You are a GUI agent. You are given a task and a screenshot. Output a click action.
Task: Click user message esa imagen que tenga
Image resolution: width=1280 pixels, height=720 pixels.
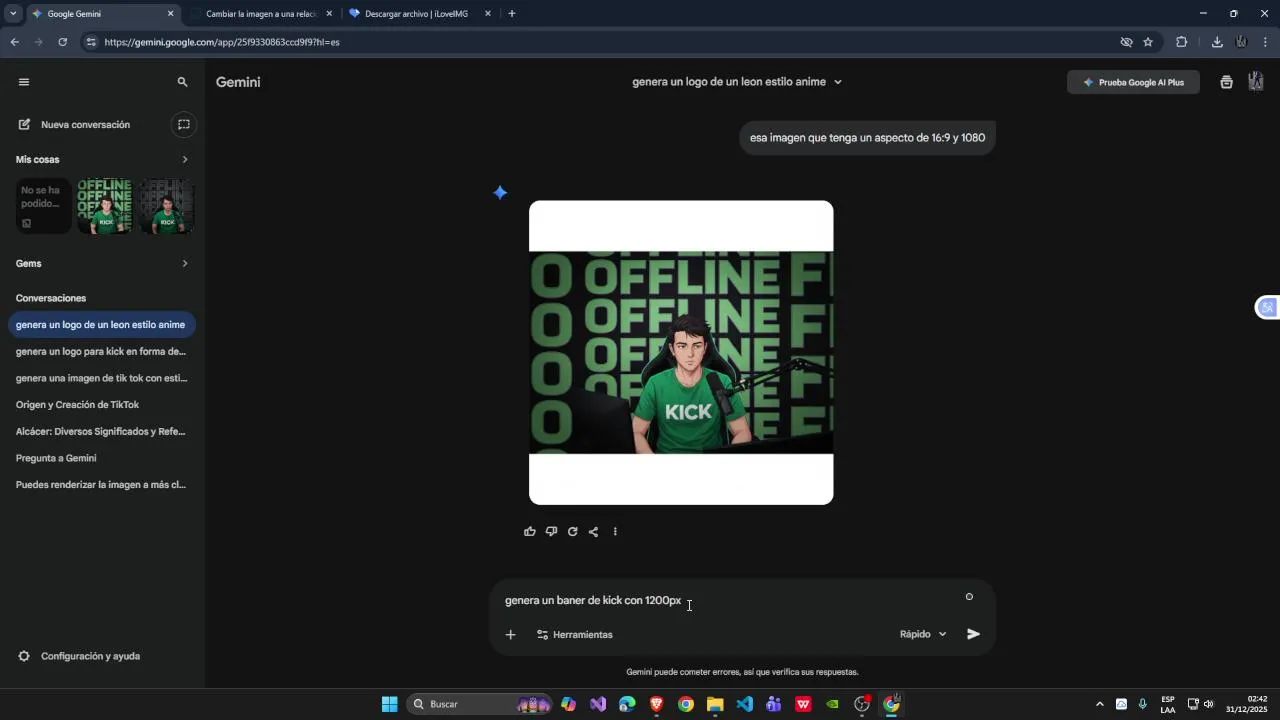867,138
